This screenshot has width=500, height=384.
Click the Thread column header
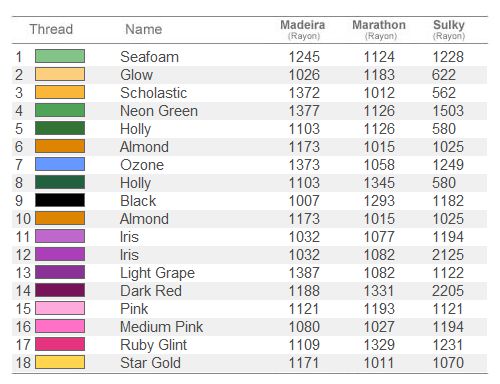click(x=51, y=29)
